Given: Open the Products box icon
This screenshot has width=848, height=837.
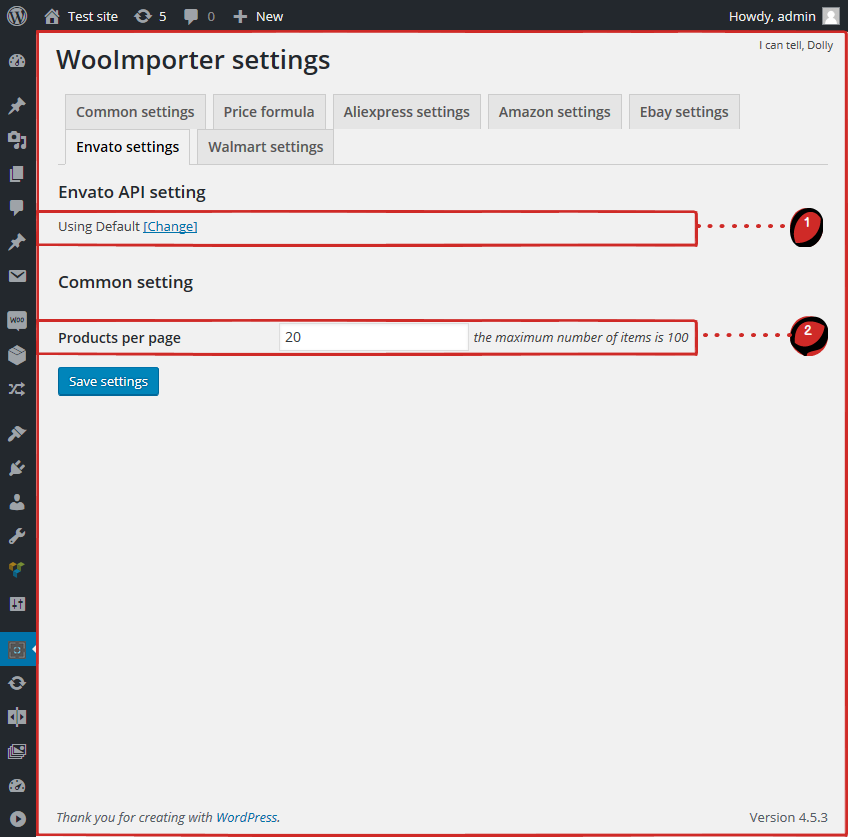Looking at the screenshot, I should 17,355.
